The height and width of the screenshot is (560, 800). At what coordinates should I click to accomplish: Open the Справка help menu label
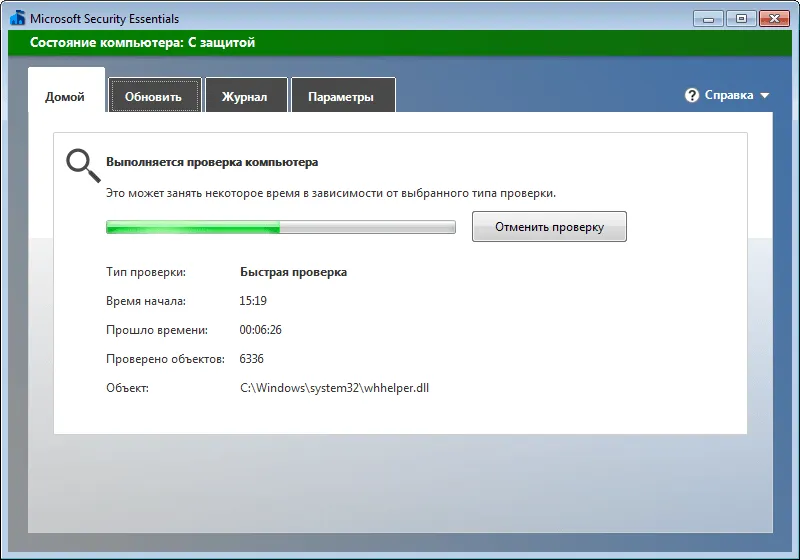(x=729, y=95)
